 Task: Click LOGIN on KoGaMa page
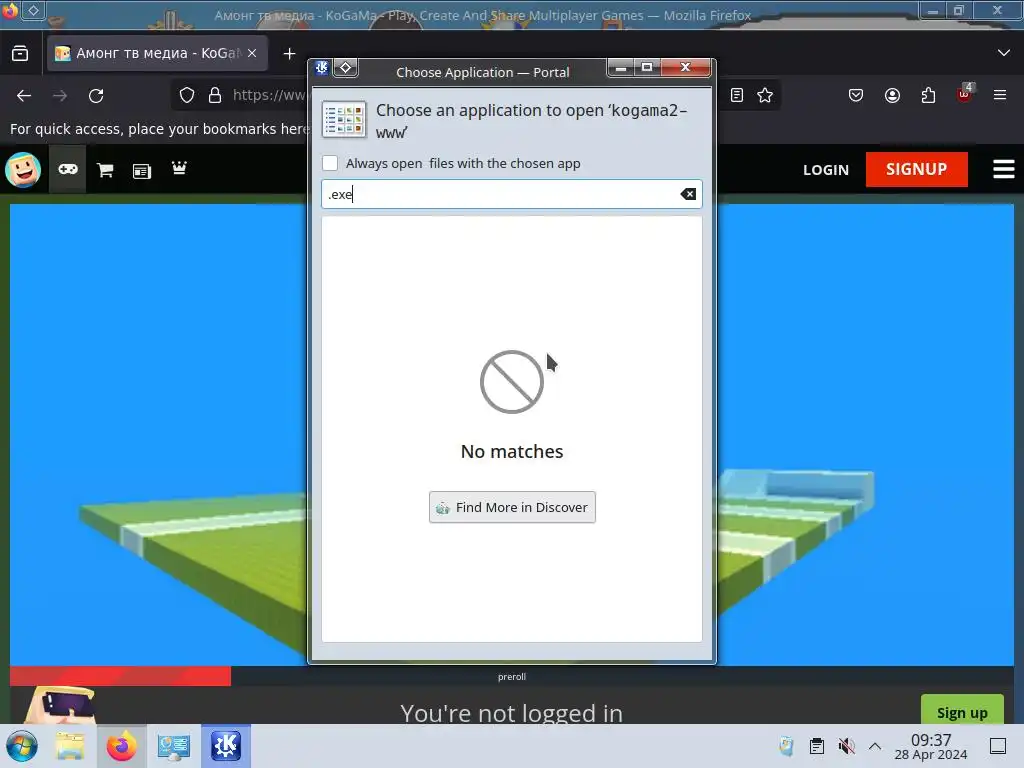click(x=825, y=170)
